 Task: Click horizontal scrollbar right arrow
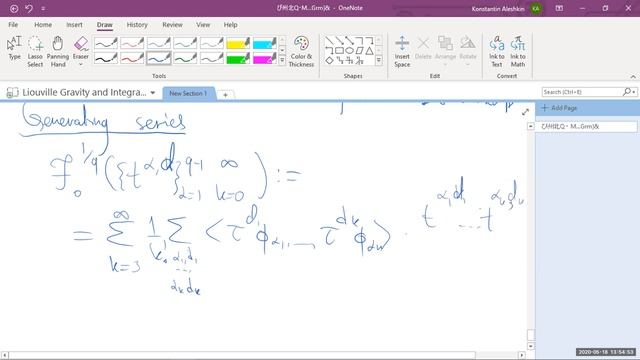point(522,355)
